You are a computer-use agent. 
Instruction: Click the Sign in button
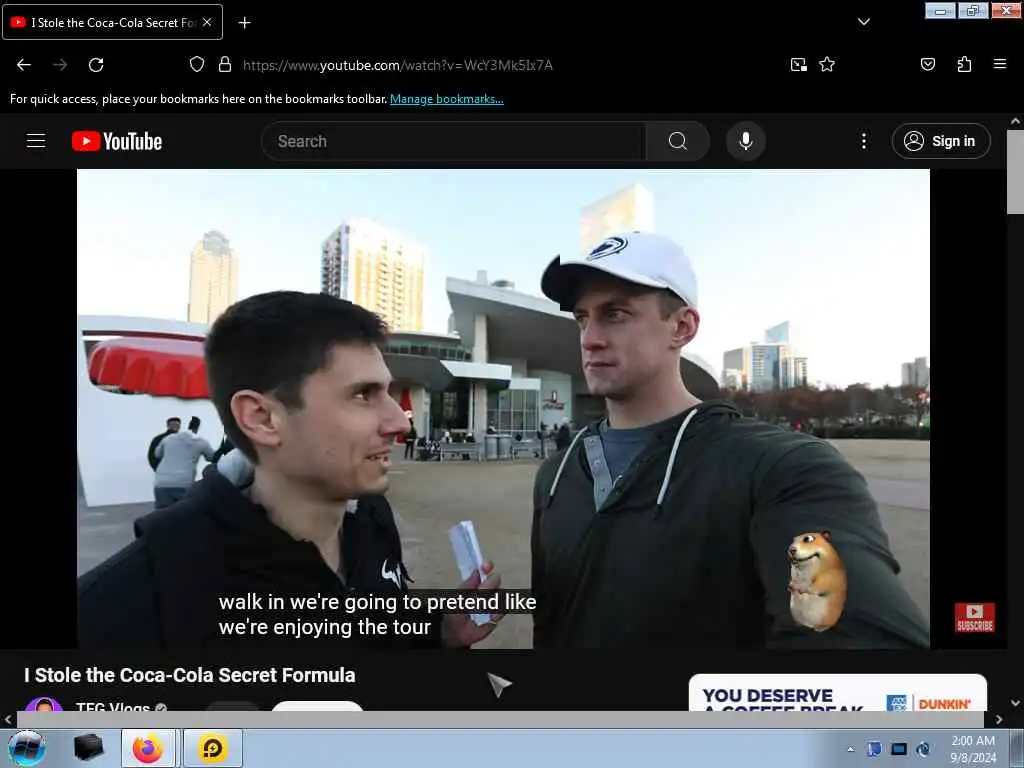point(941,141)
